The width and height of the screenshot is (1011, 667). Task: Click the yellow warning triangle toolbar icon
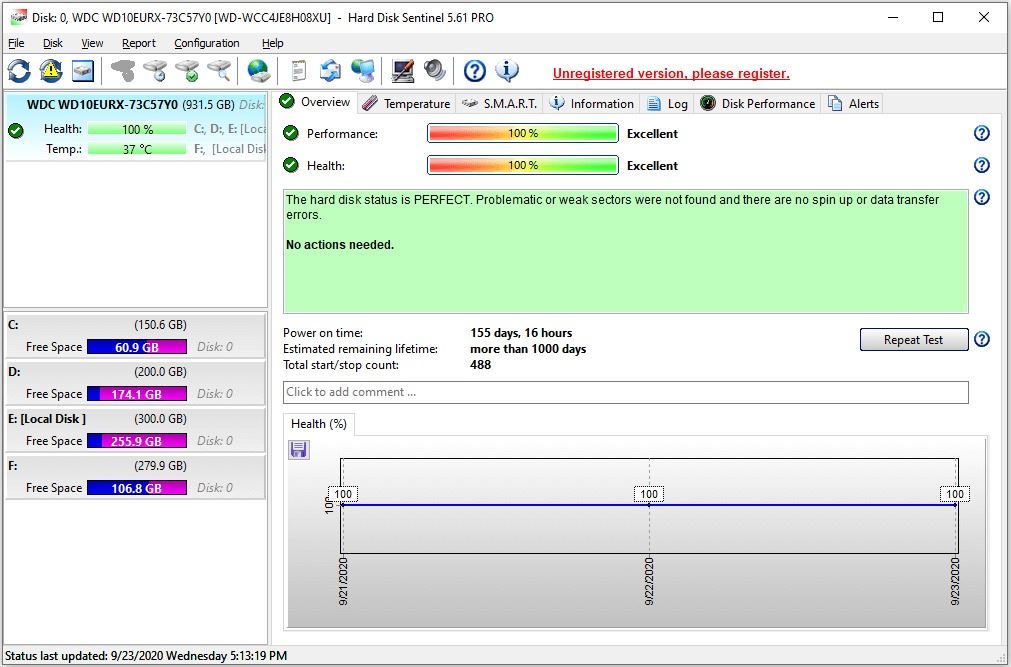51,71
